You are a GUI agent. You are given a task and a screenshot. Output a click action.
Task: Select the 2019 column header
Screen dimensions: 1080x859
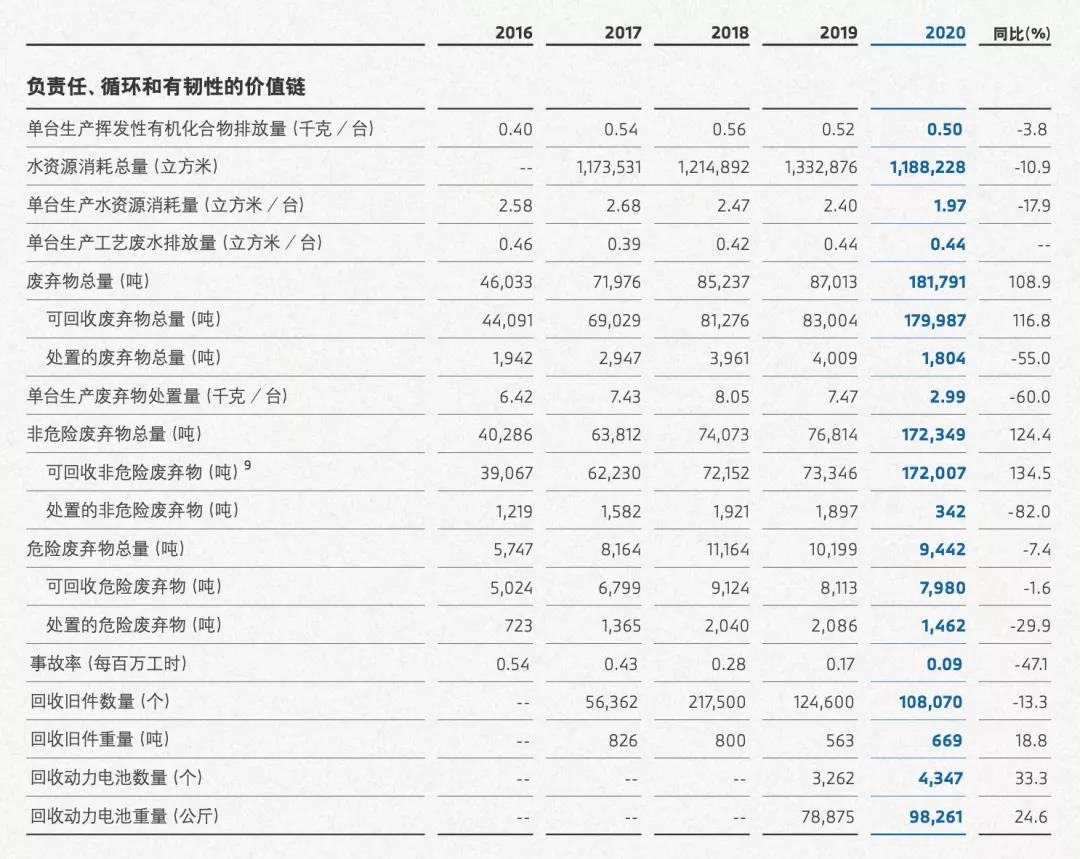click(838, 32)
